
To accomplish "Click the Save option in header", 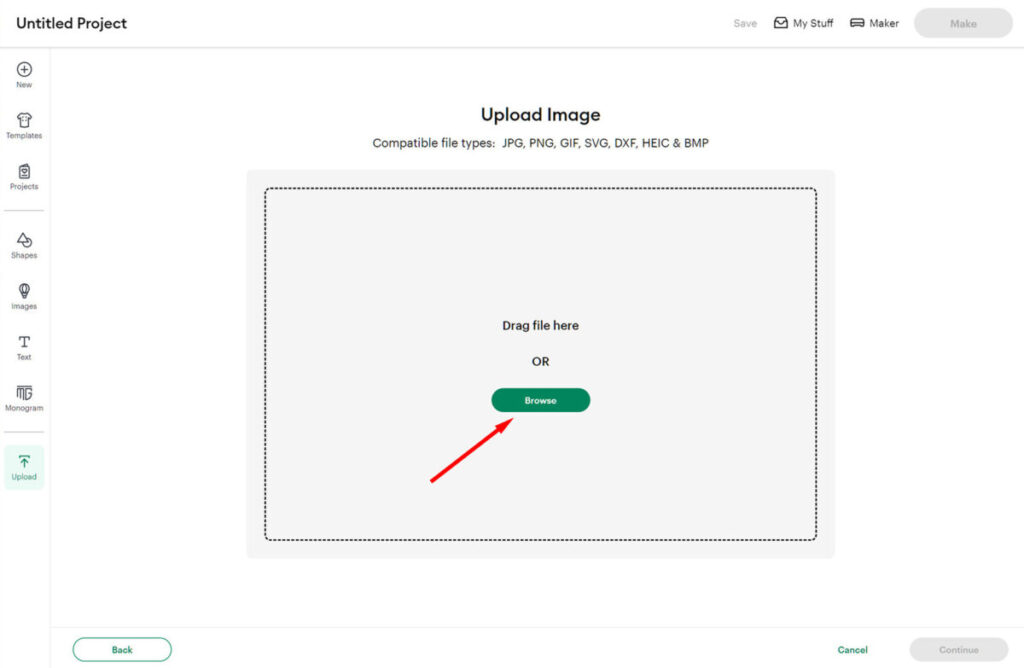I will pos(745,23).
